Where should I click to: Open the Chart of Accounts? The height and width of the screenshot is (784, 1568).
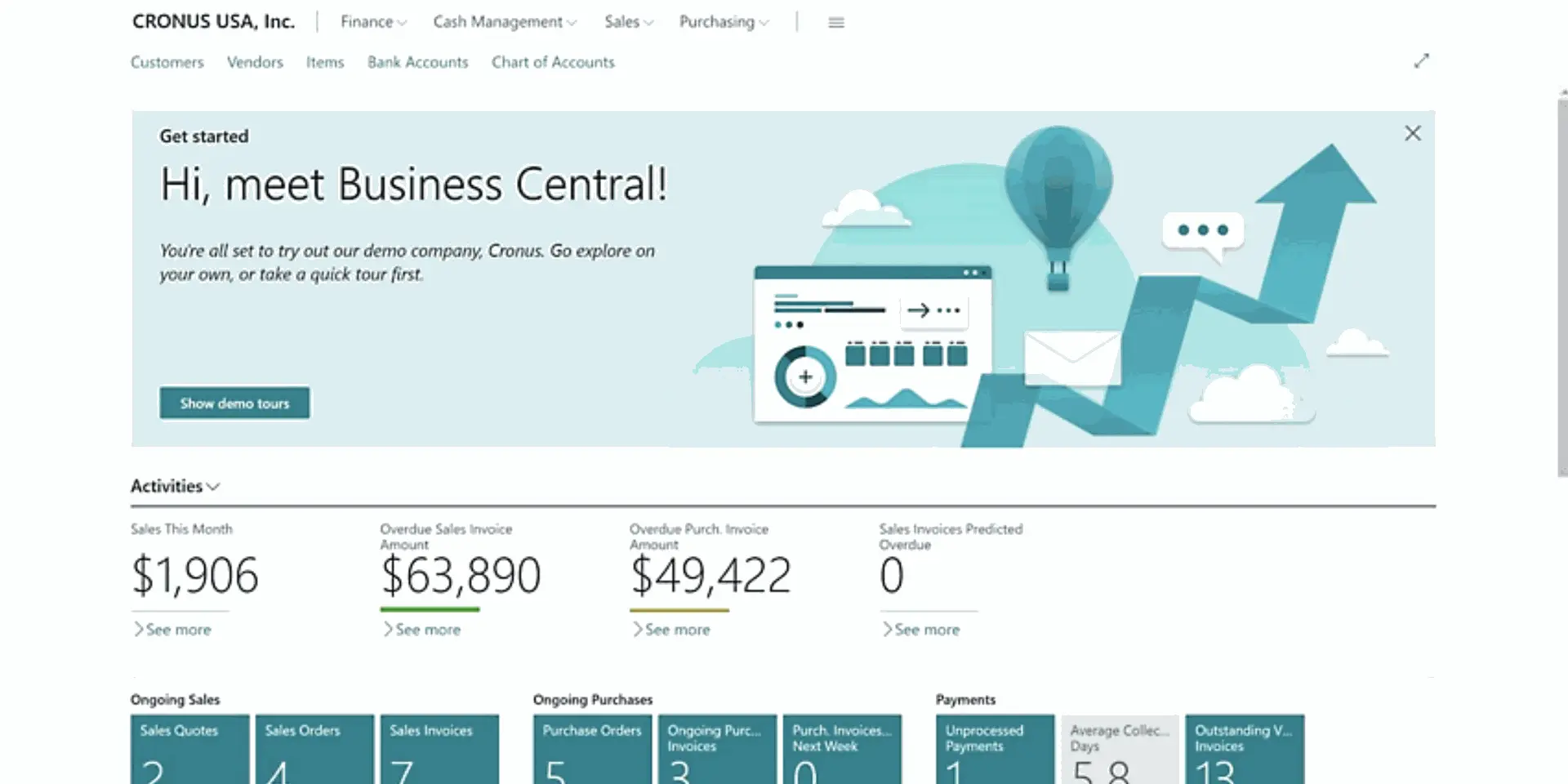coord(553,62)
